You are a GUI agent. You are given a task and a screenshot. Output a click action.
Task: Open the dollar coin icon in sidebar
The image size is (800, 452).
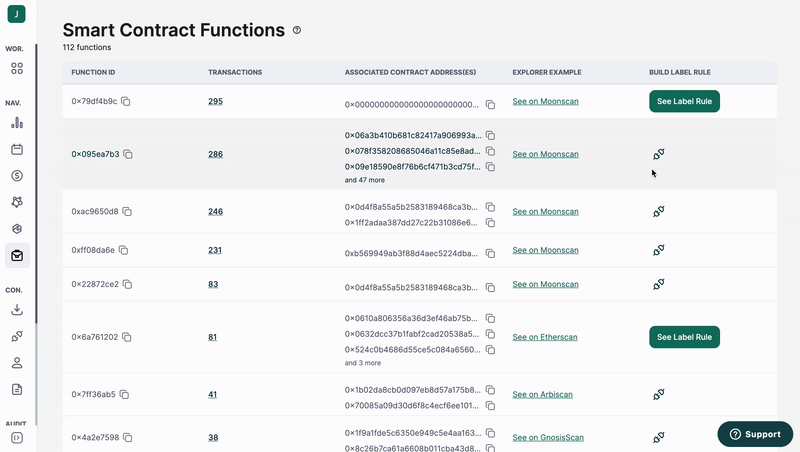point(17,175)
